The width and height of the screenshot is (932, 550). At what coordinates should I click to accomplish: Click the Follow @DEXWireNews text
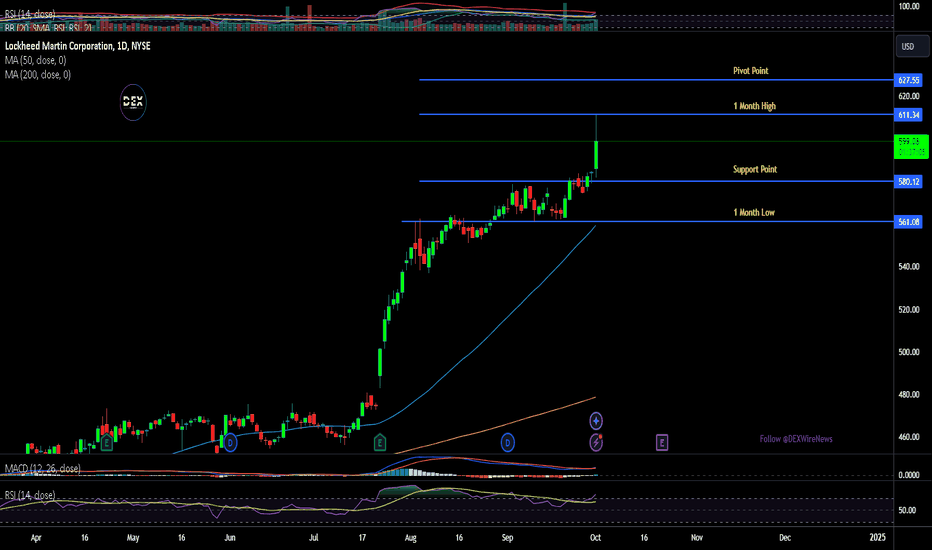pyautogui.click(x=796, y=439)
